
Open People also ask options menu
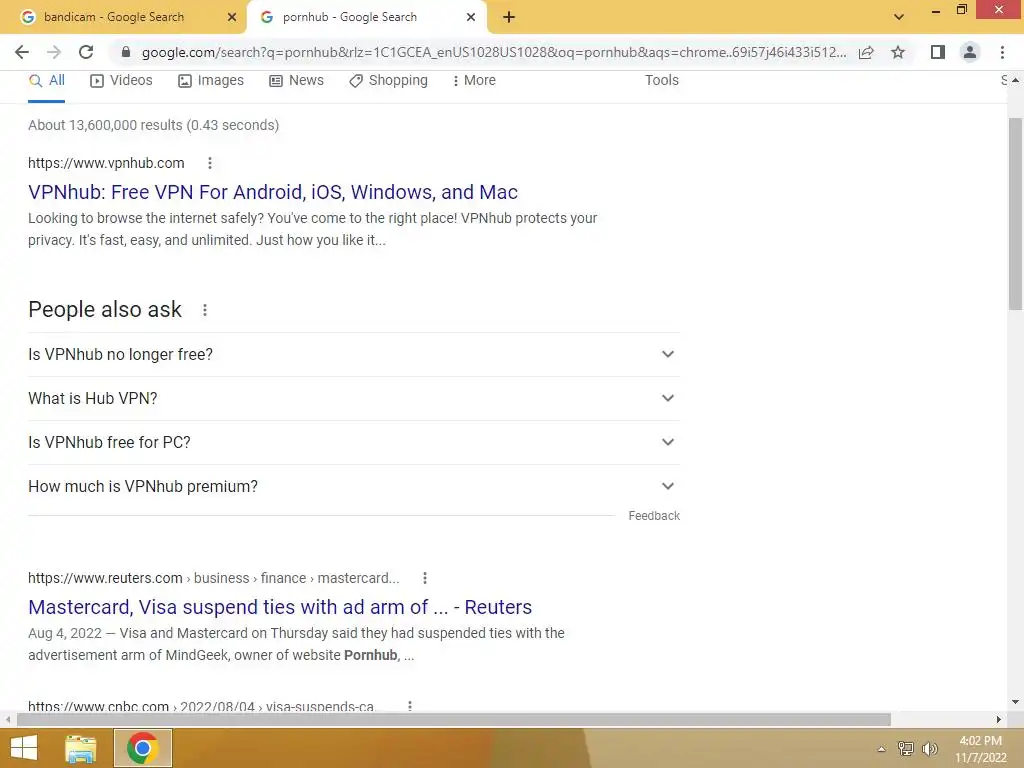pyautogui.click(x=204, y=310)
